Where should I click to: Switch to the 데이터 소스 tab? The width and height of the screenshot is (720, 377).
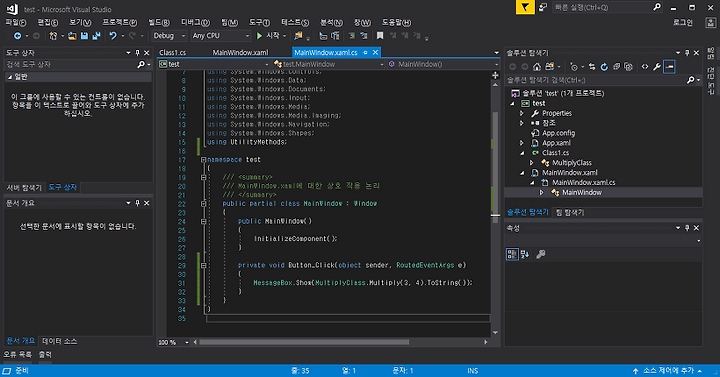pyautogui.click(x=60, y=342)
